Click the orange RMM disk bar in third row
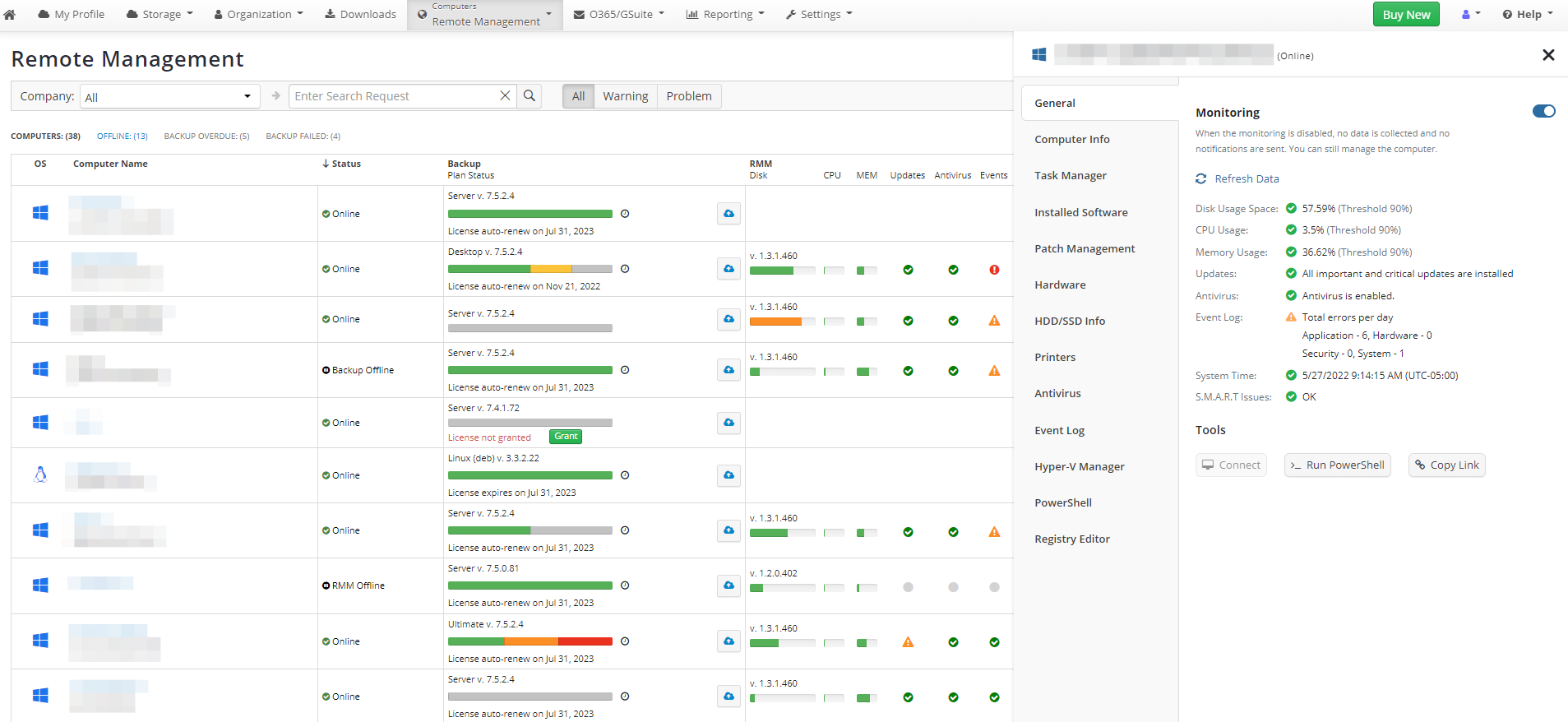Screen dimensions: 1568x722 click(x=782, y=322)
